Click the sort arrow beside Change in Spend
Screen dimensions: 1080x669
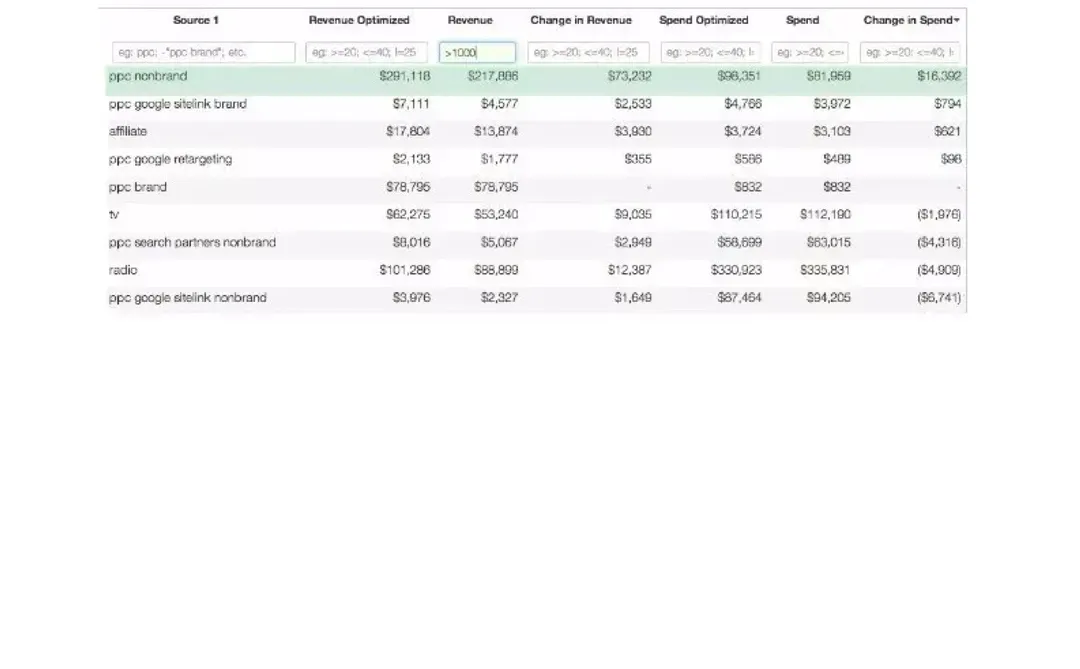[x=957, y=21]
